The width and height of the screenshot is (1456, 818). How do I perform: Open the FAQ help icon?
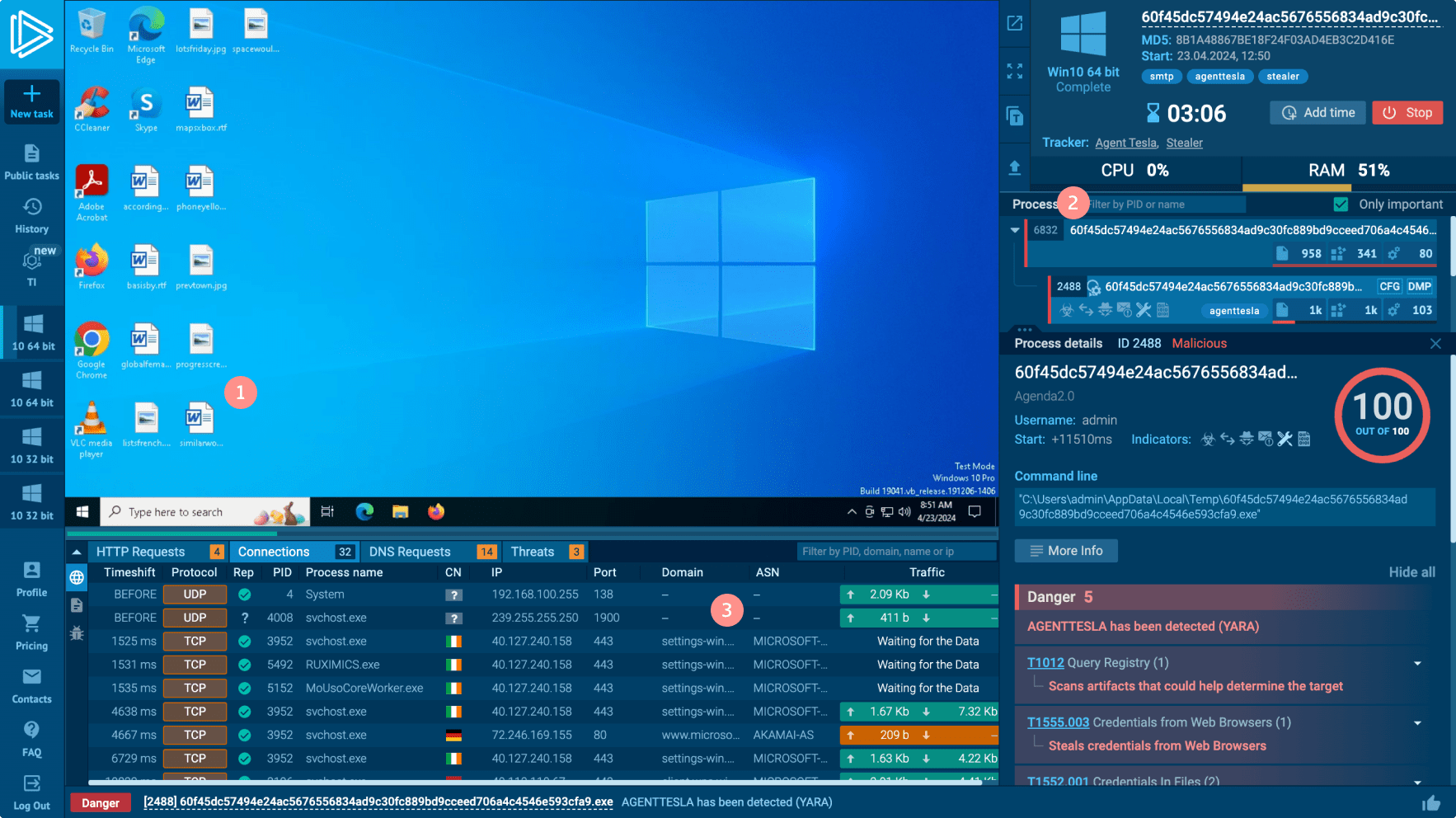tap(31, 731)
